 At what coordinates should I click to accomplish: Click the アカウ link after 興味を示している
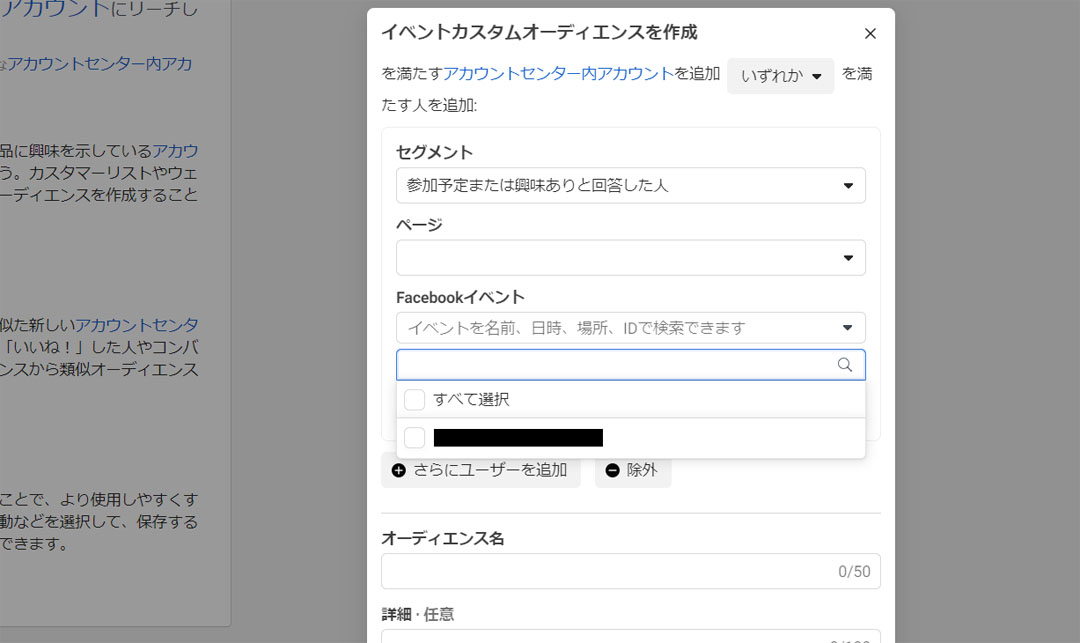pyautogui.click(x=175, y=151)
